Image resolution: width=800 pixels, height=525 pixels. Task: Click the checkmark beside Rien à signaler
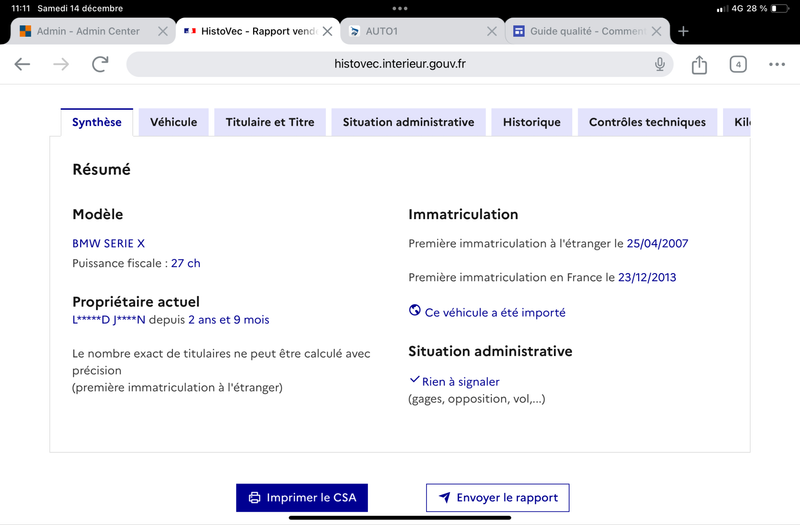pyautogui.click(x=414, y=380)
